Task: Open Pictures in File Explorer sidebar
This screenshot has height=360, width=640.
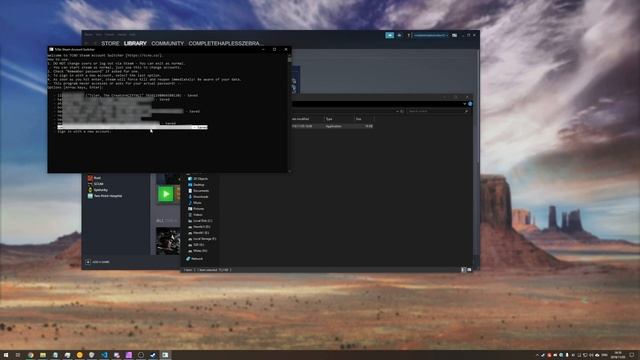Action: tap(198, 209)
